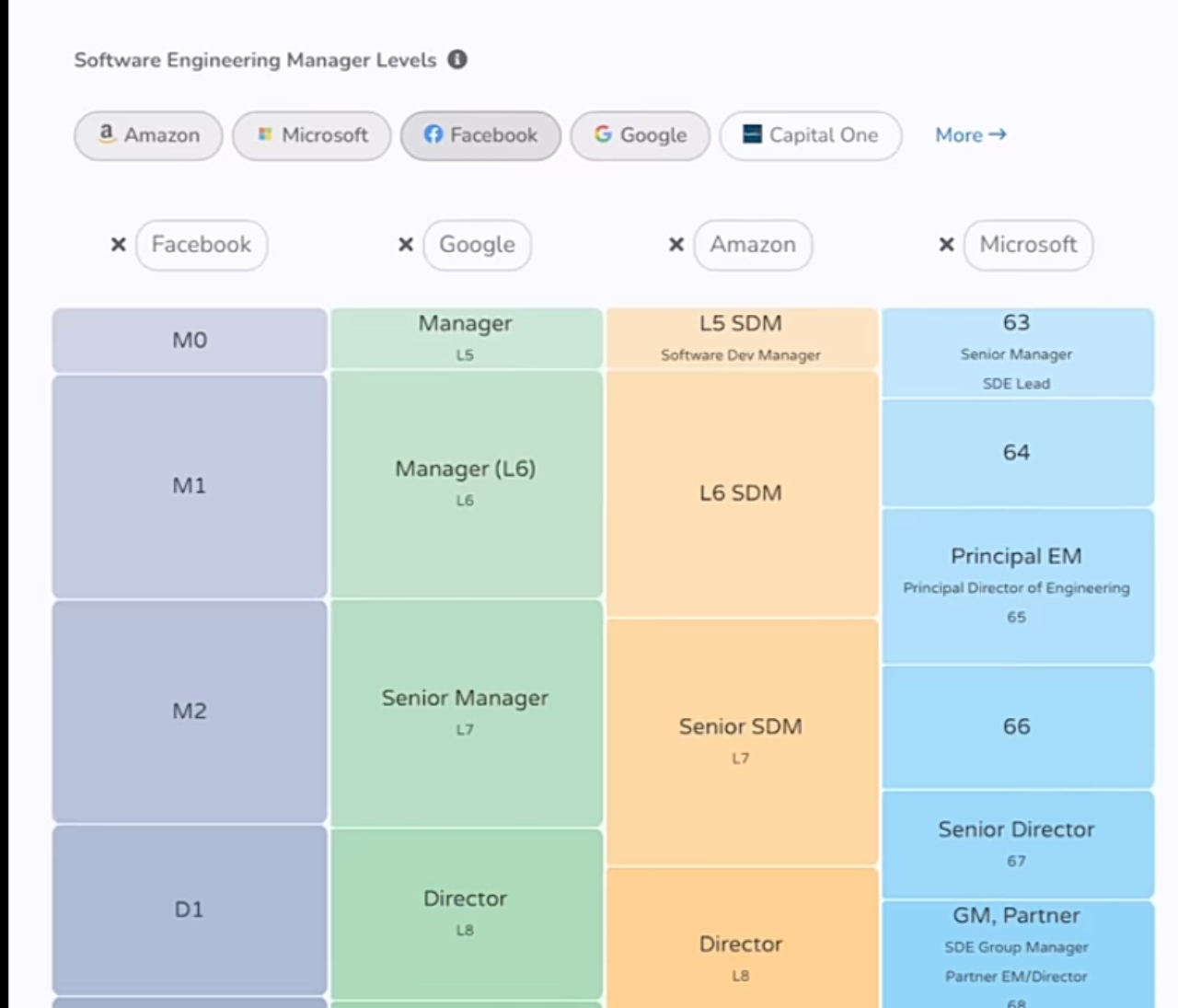Select Google Manager L5 block

466,338
